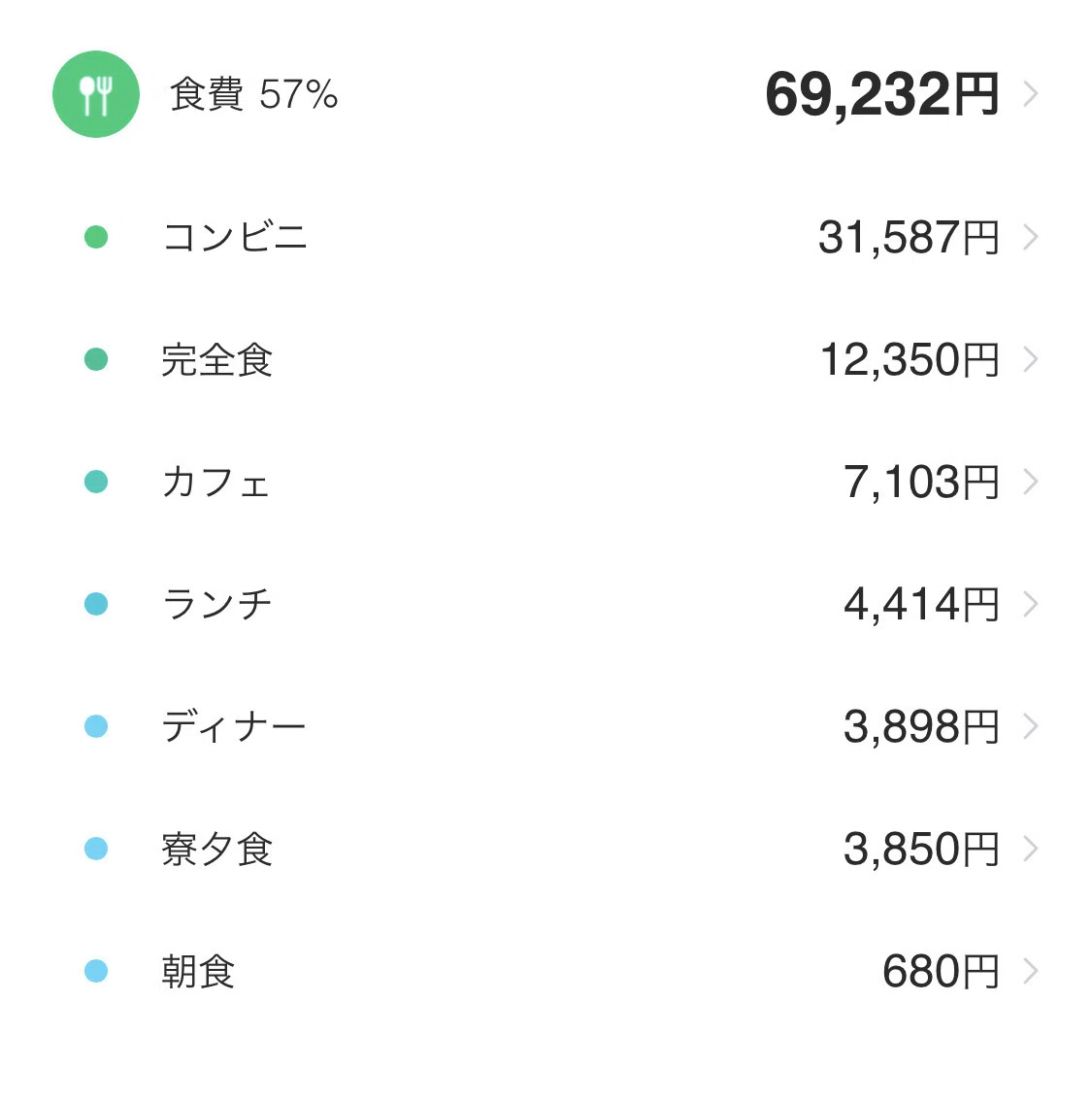Click the teal dot beside カフェ
Screen dimensions: 1092x1101
pyautogui.click(x=96, y=482)
